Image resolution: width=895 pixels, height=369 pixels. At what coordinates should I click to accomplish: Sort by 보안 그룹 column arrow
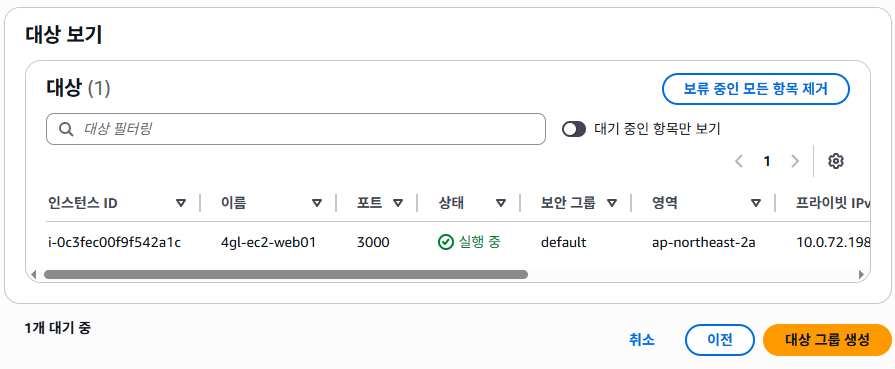(x=612, y=203)
